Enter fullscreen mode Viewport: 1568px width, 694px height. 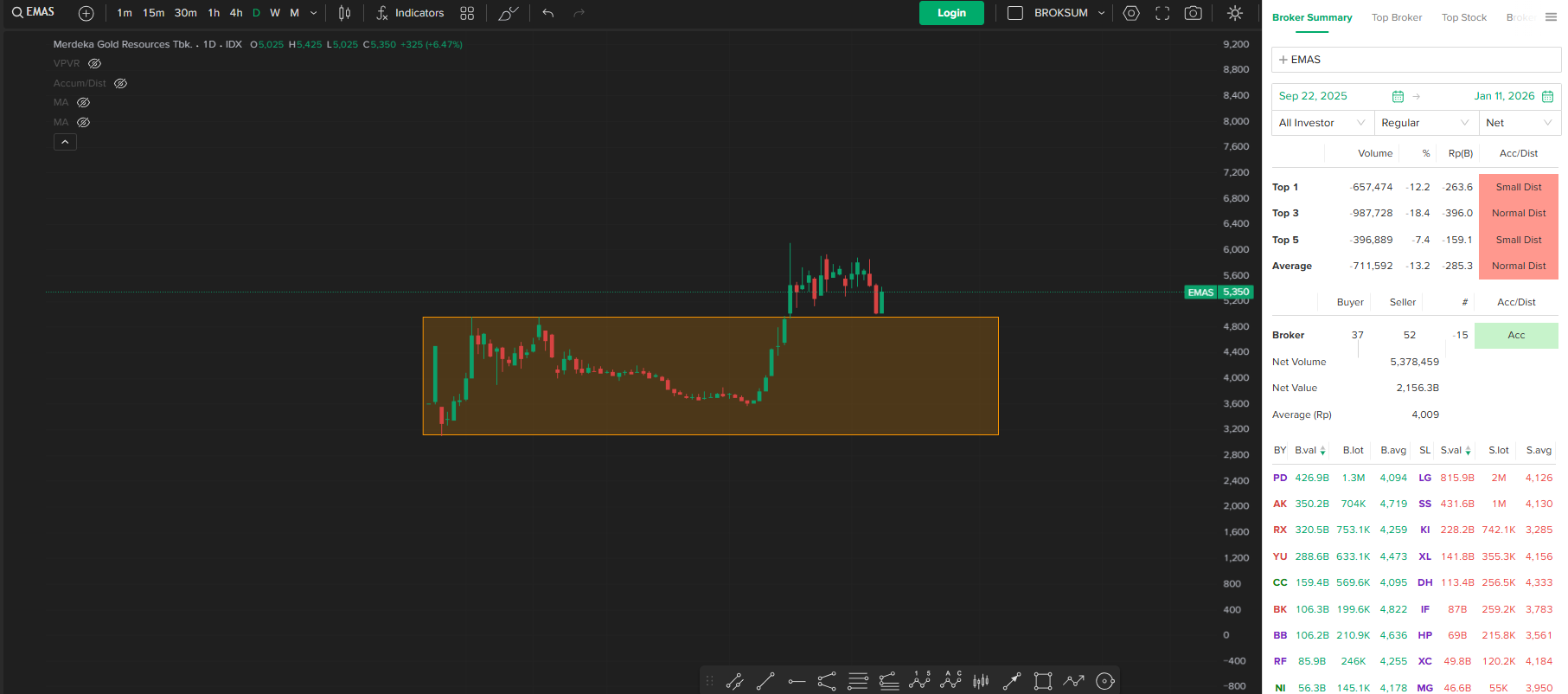pyautogui.click(x=1162, y=13)
